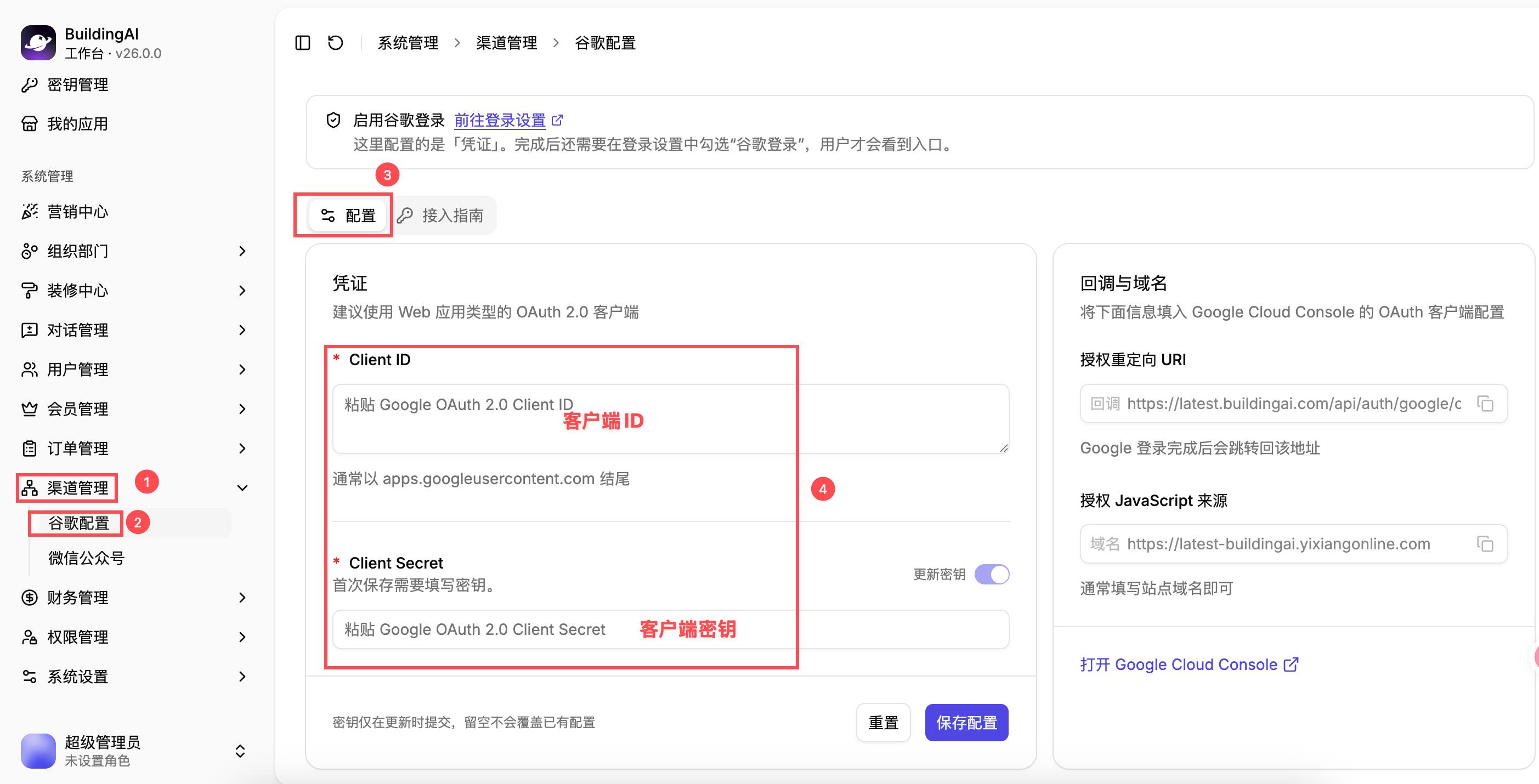
Task: Click the key icon beside 密钥管理
Action: pos(29,85)
